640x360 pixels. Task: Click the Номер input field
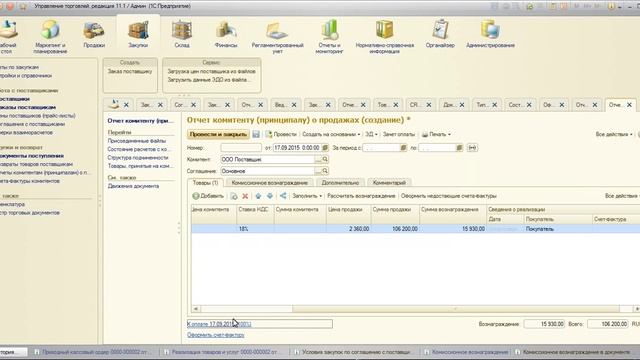[x=241, y=148]
